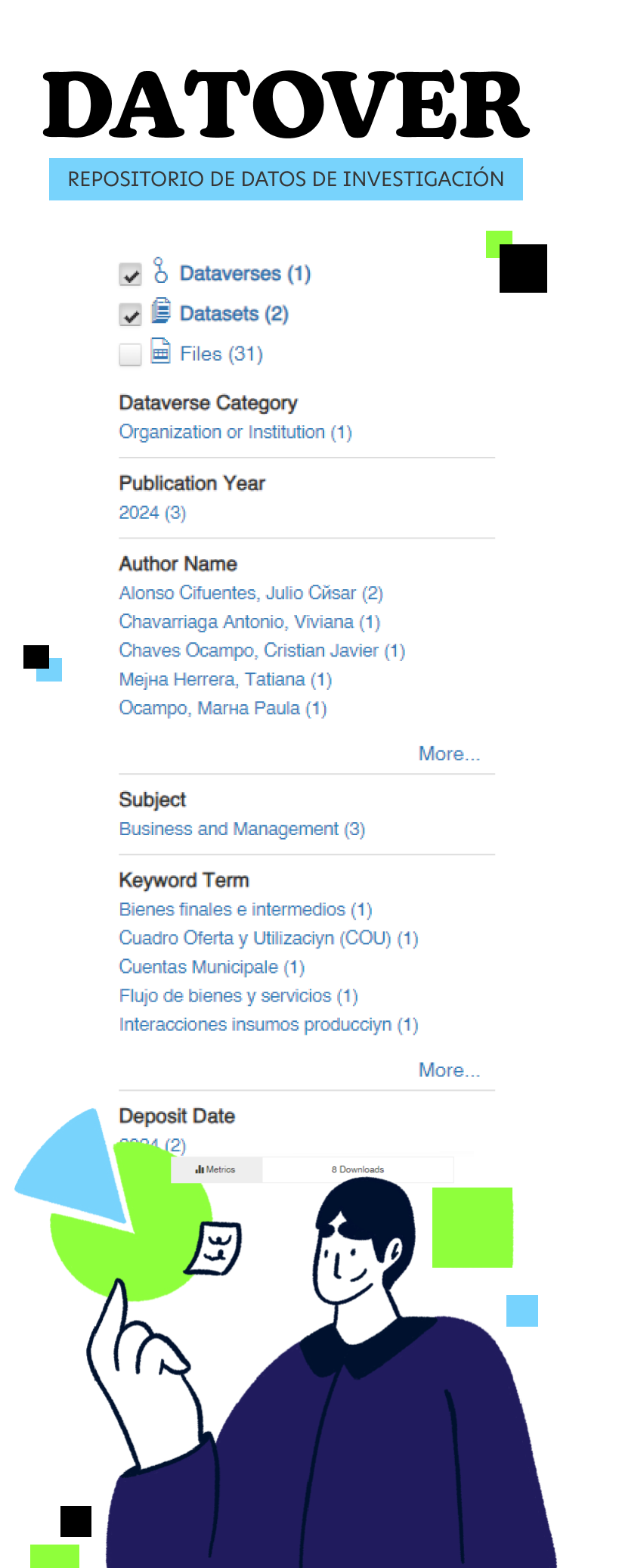Image resolution: width=619 pixels, height=1568 pixels.
Task: Select keyword Bienes finales e intermedios
Action: coord(245,909)
